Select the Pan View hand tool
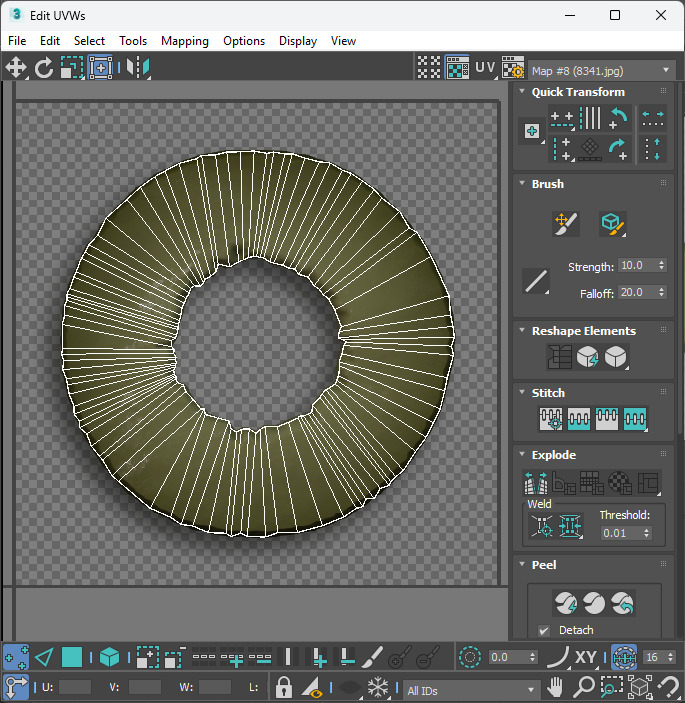This screenshot has width=685, height=703. (555, 686)
